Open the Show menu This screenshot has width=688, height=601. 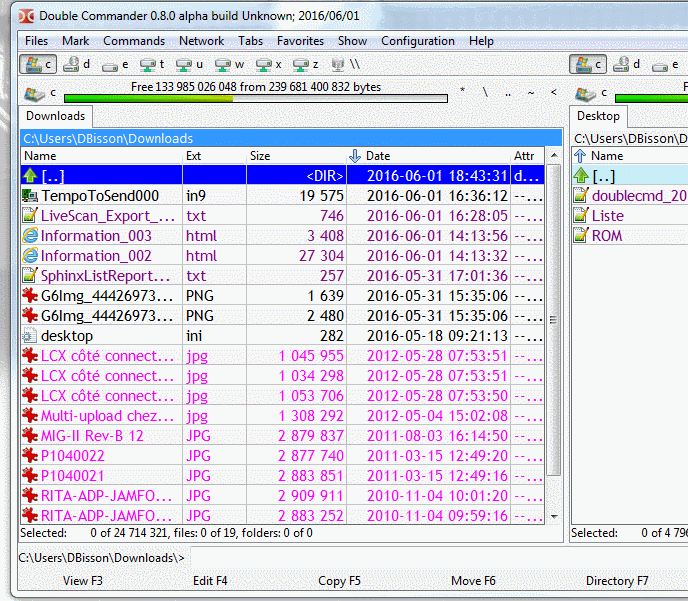coord(352,41)
